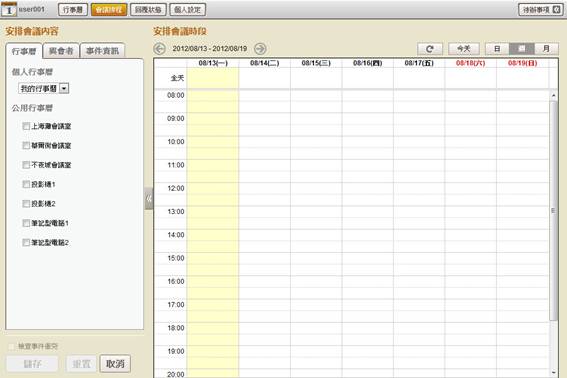Click the scrollbar down arrow of the time grid
The width and height of the screenshot is (567, 378).
click(553, 373)
